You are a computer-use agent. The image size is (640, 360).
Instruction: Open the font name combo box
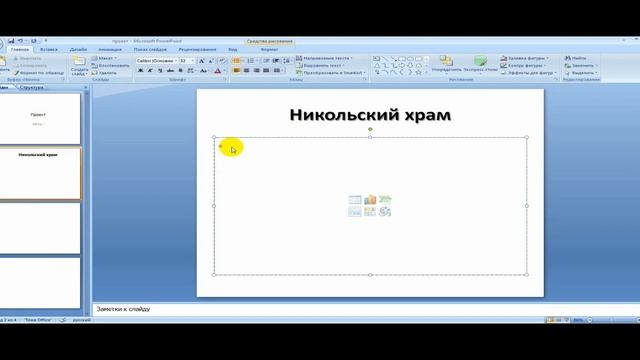click(x=157, y=61)
